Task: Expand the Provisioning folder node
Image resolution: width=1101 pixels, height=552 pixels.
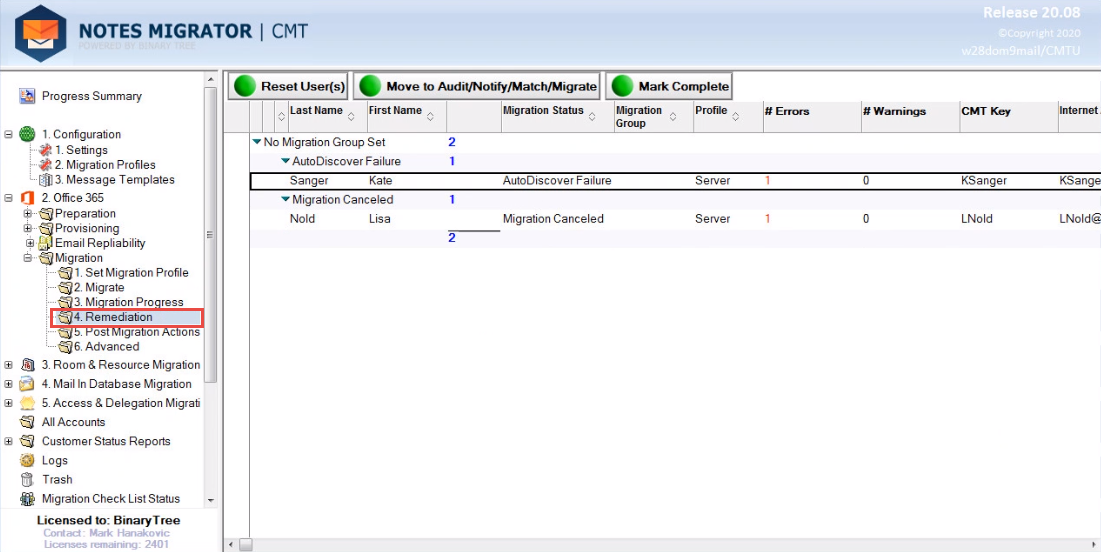Action: click(x=27, y=228)
